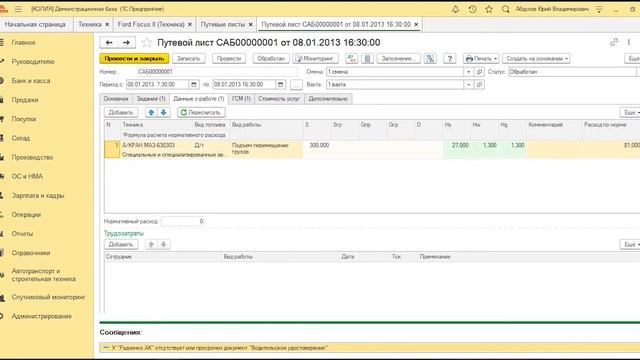The image size is (640, 360).
Task: Open Мониторинг button
Action: tap(315, 58)
